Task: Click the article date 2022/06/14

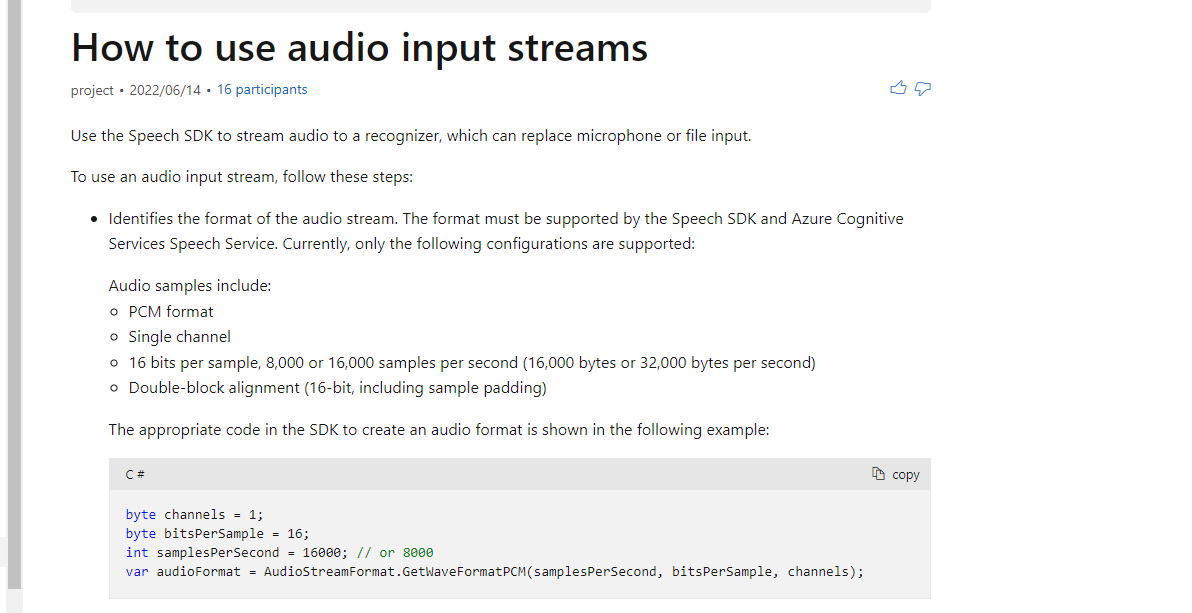Action: pyautogui.click(x=165, y=89)
